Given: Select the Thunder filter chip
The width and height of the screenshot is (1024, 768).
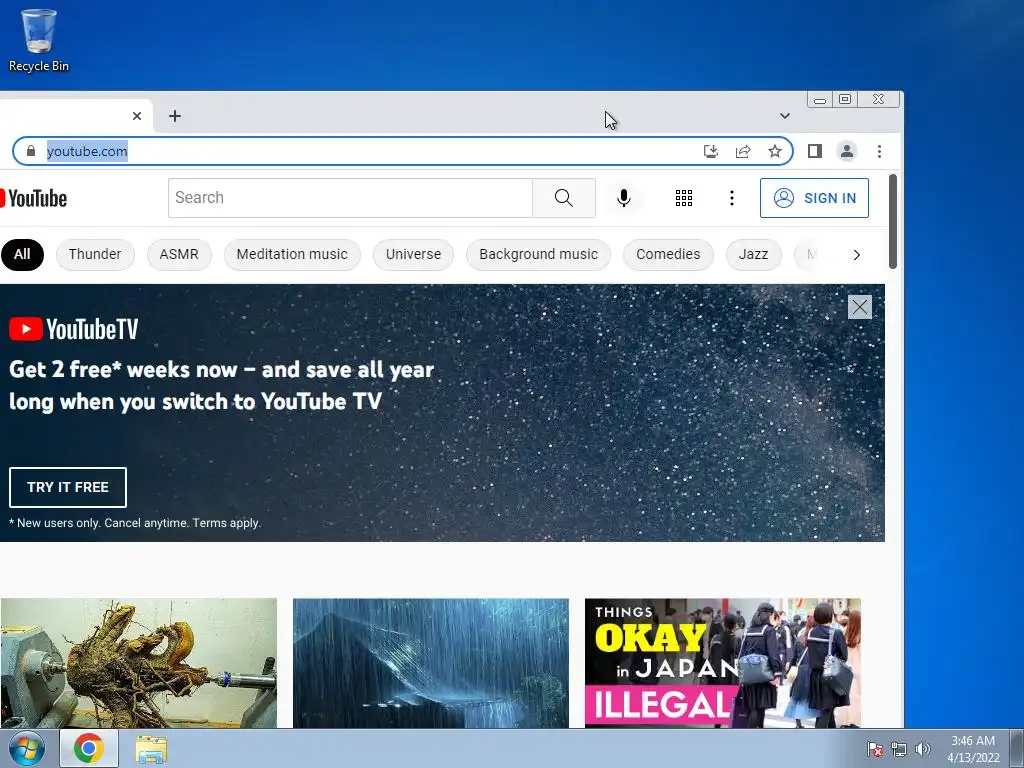Looking at the screenshot, I should pos(95,255).
